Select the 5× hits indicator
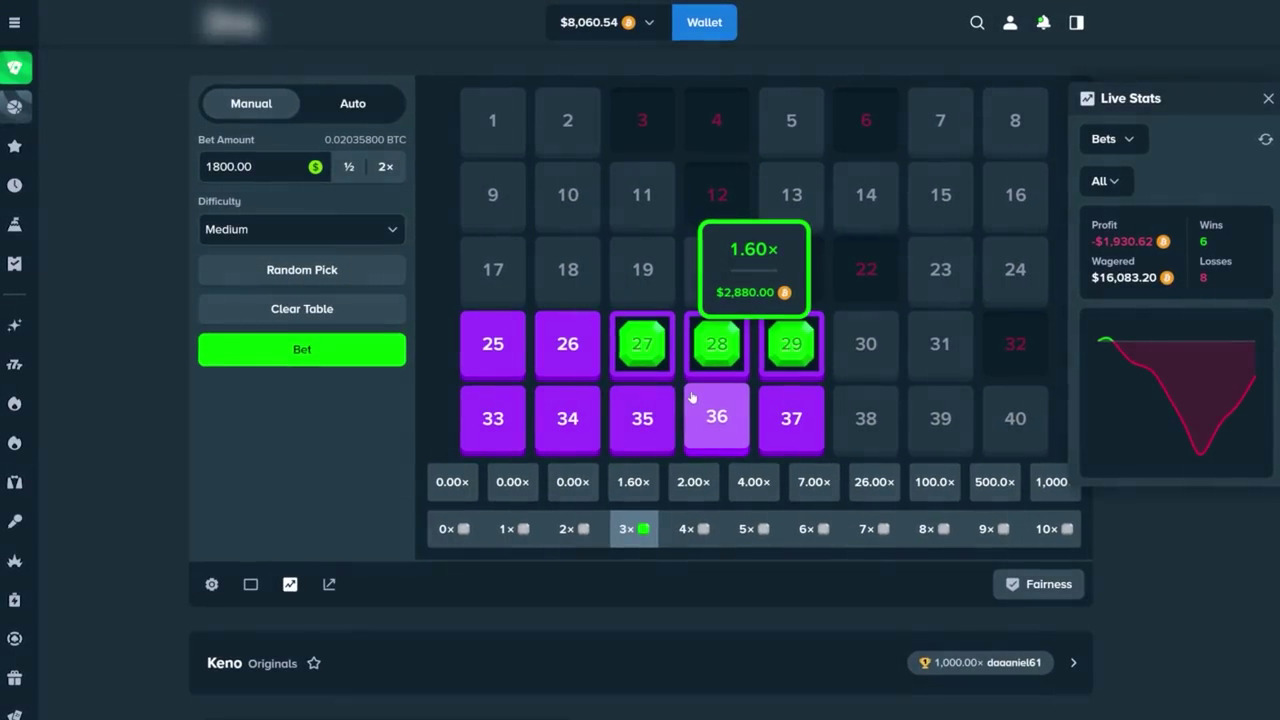The width and height of the screenshot is (1280, 720). 753,529
